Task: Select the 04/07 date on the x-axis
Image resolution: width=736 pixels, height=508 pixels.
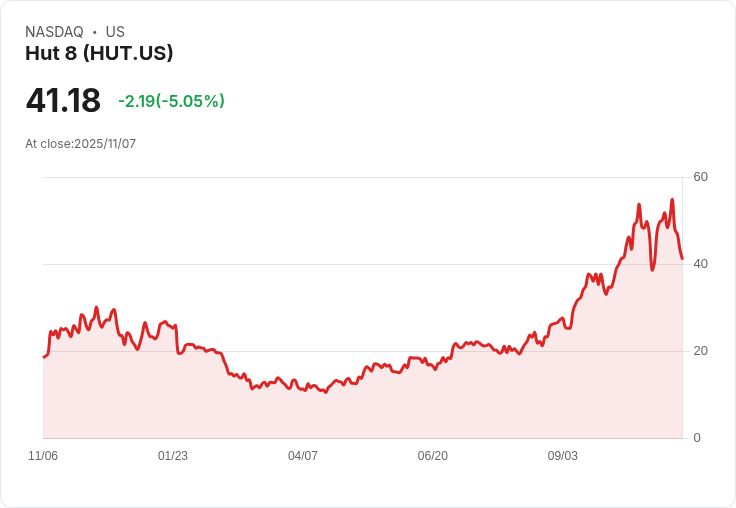Action: 303,456
